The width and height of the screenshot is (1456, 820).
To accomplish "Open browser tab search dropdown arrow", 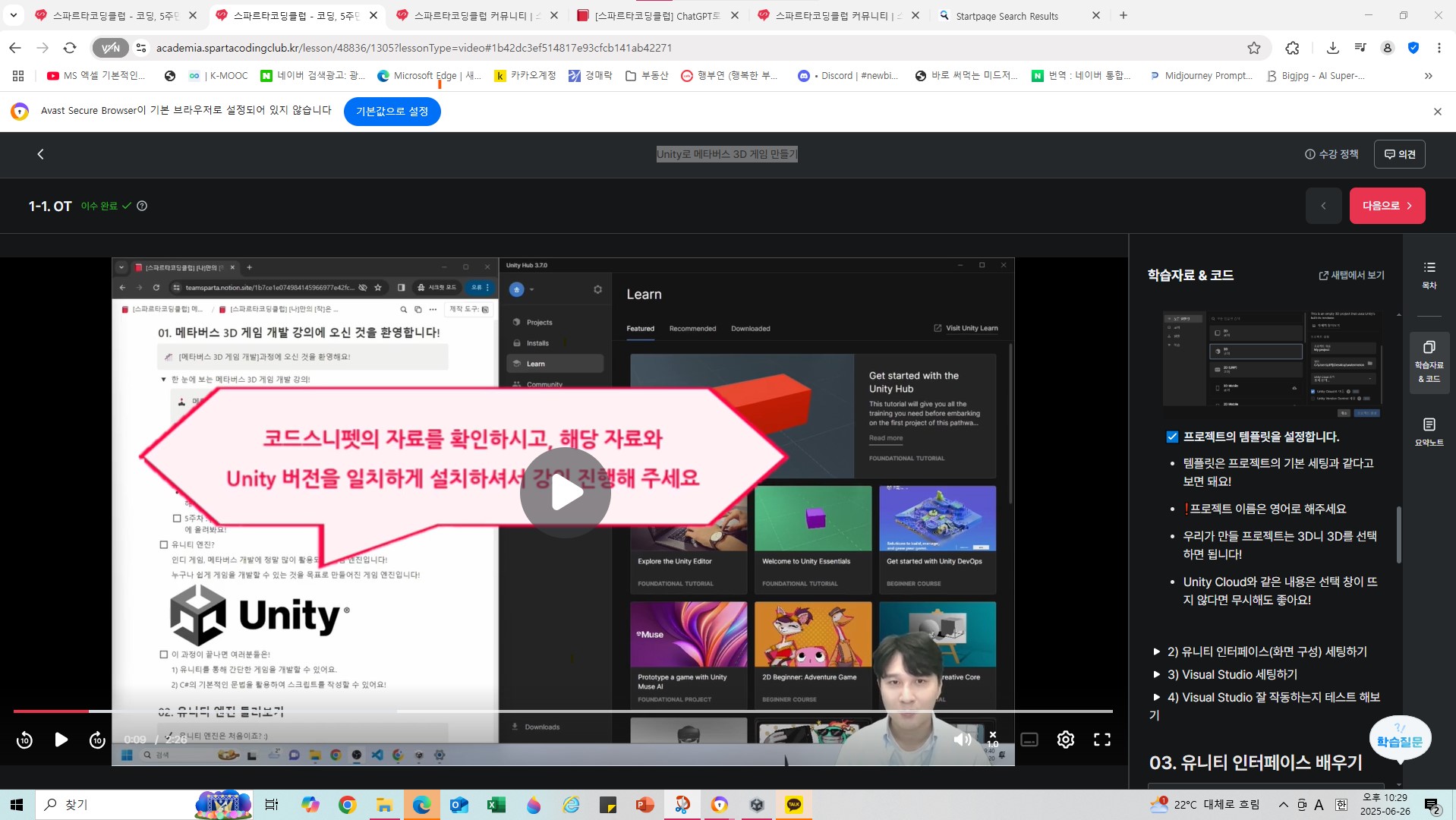I will click(14, 15).
